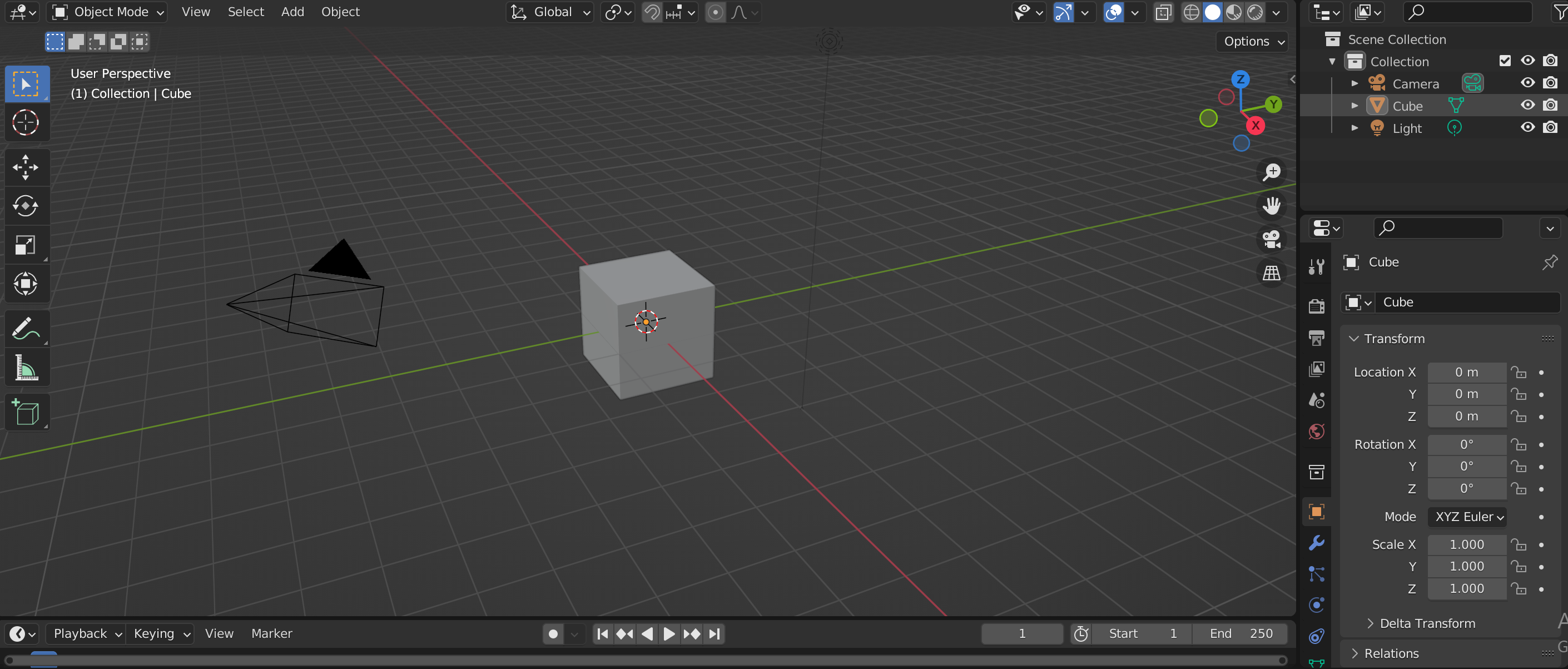Image resolution: width=1568 pixels, height=669 pixels.
Task: Select the Scale tool
Action: point(26,245)
